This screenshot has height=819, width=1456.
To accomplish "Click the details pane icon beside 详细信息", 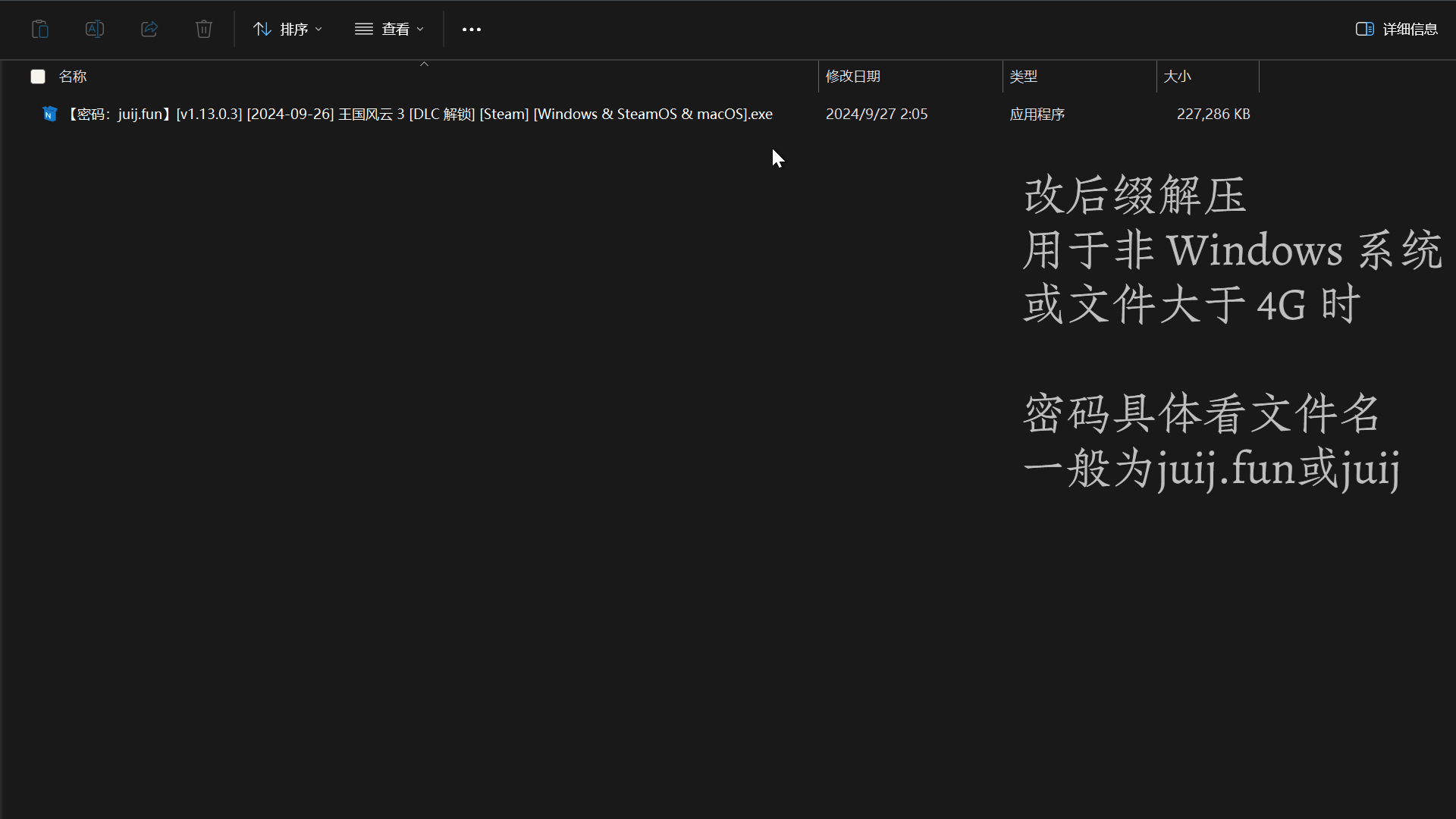I will coord(1364,29).
